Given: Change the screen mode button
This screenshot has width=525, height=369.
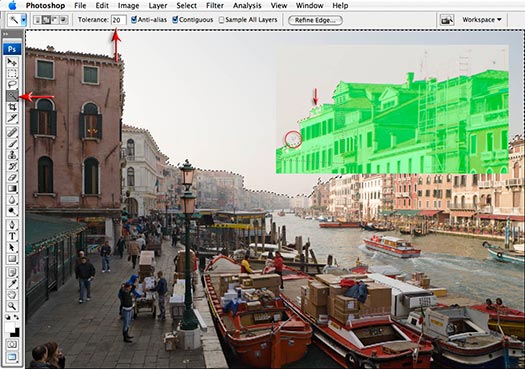Looking at the screenshot, I should pyautogui.click(x=12, y=357).
